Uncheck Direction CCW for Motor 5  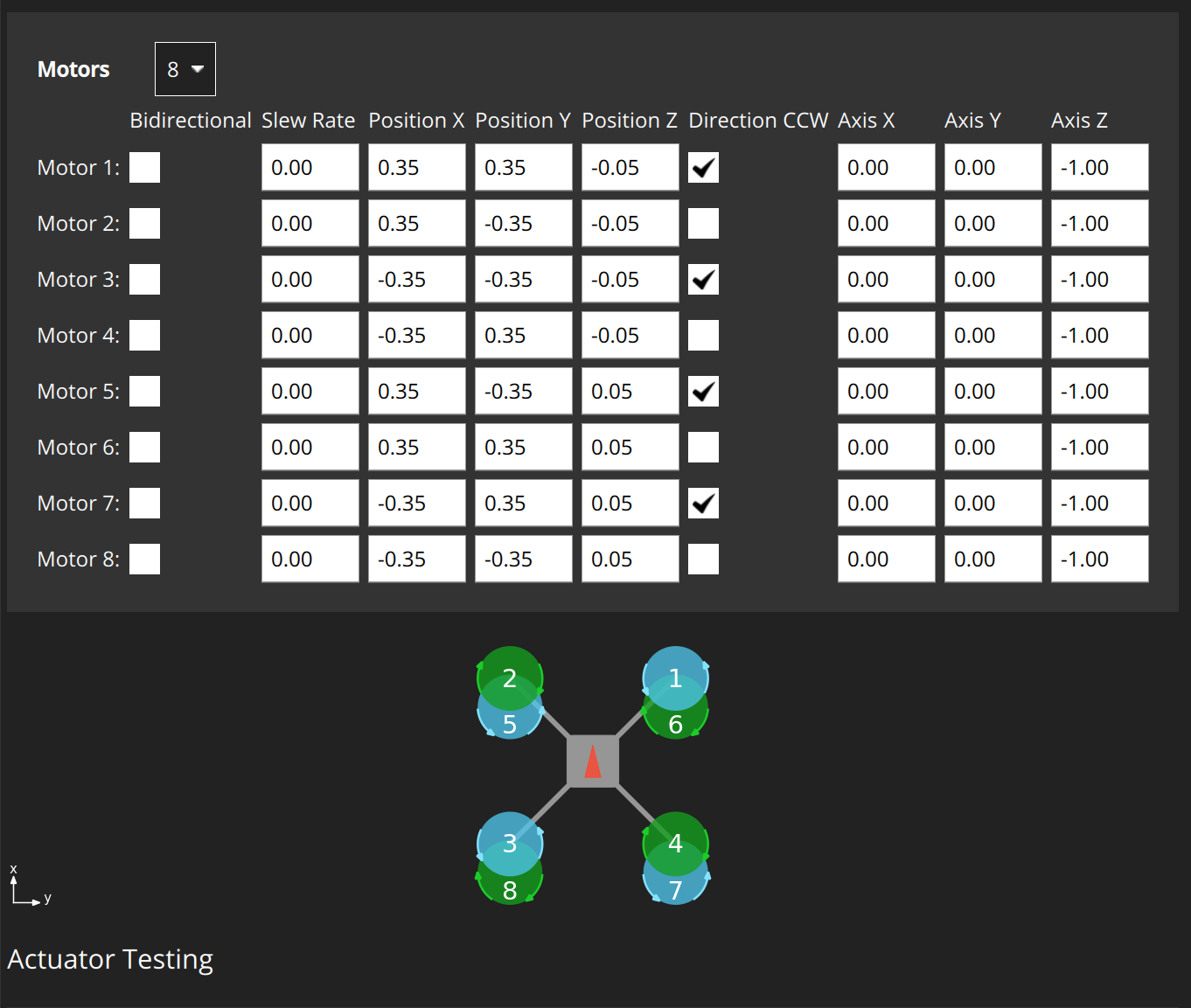pos(704,391)
